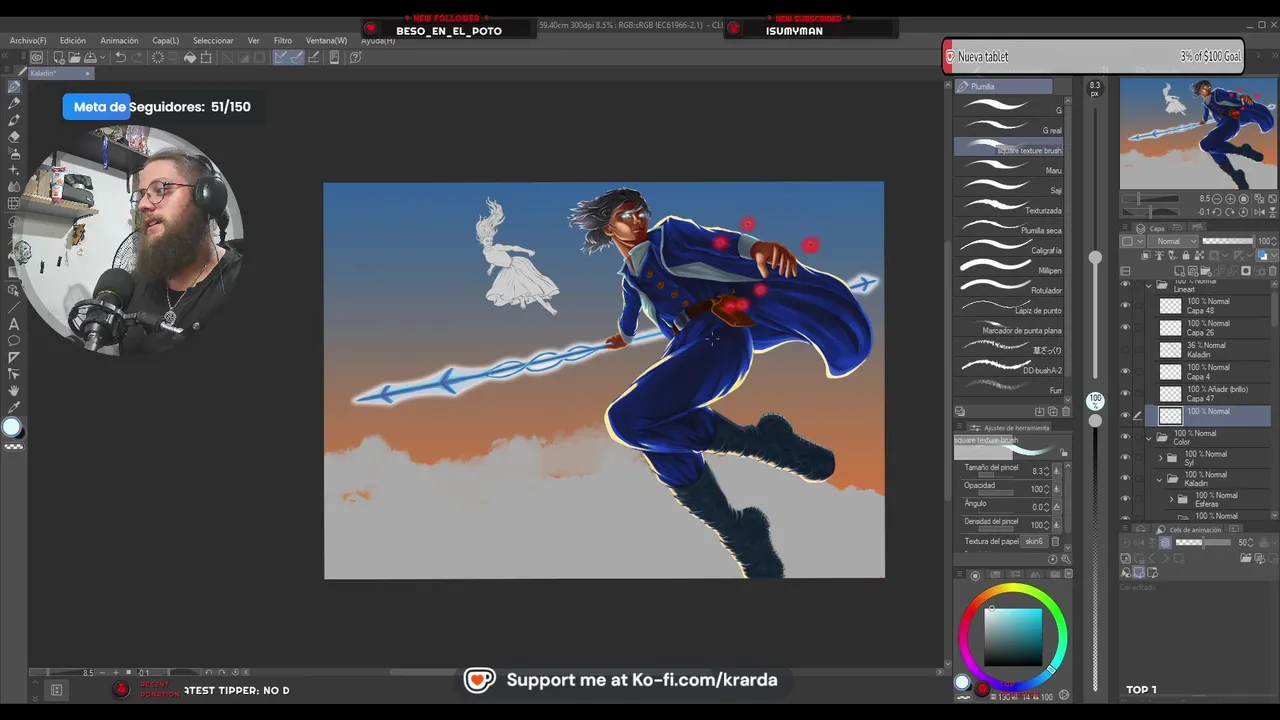Click the sub tool detail wrench icon
The height and width of the screenshot is (720, 1280).
click(1066, 559)
